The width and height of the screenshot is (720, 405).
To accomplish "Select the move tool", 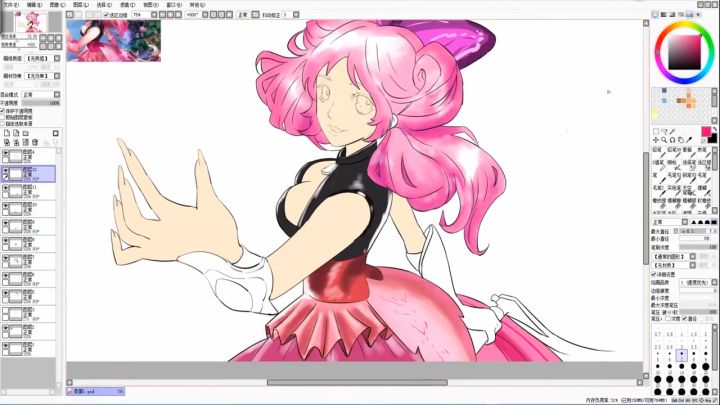I will coord(656,140).
